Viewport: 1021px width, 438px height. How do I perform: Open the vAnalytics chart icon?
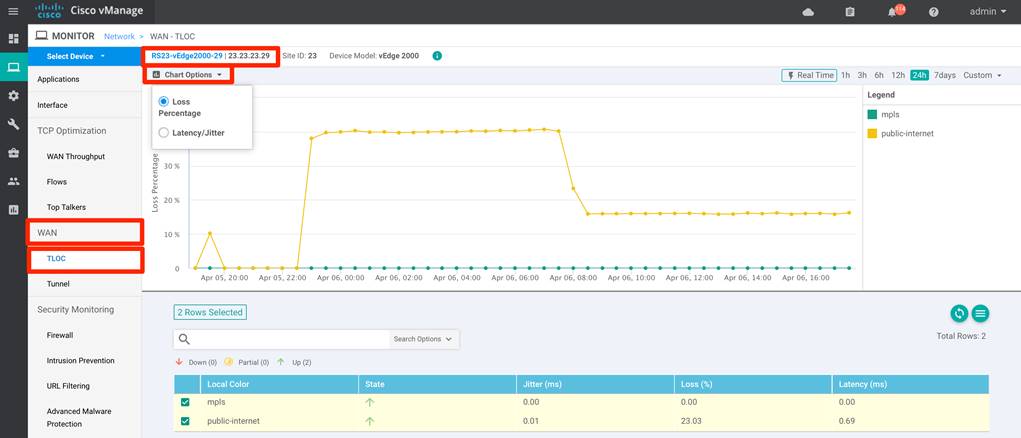(13, 210)
